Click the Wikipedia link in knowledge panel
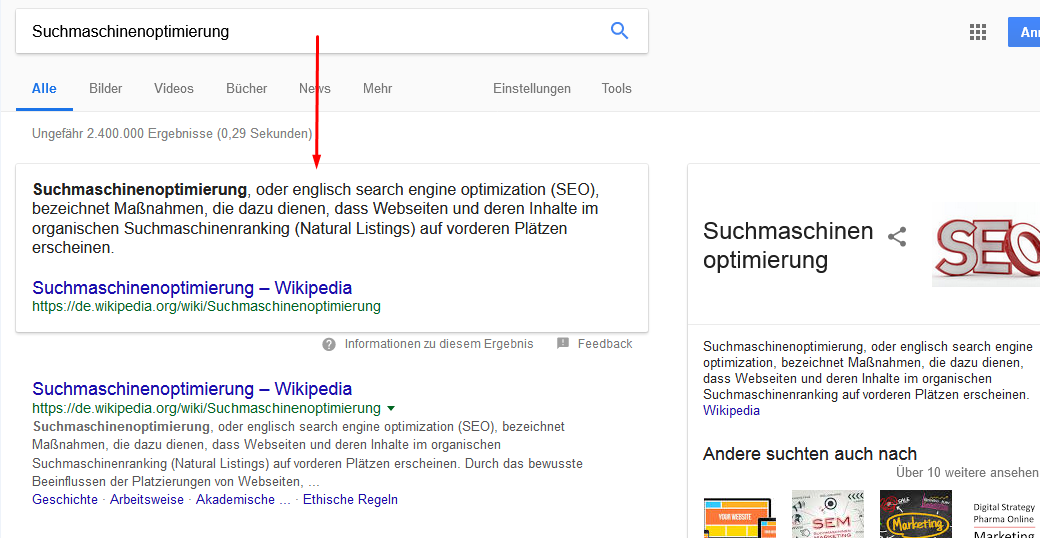This screenshot has height=538, width=1040. tap(731, 411)
